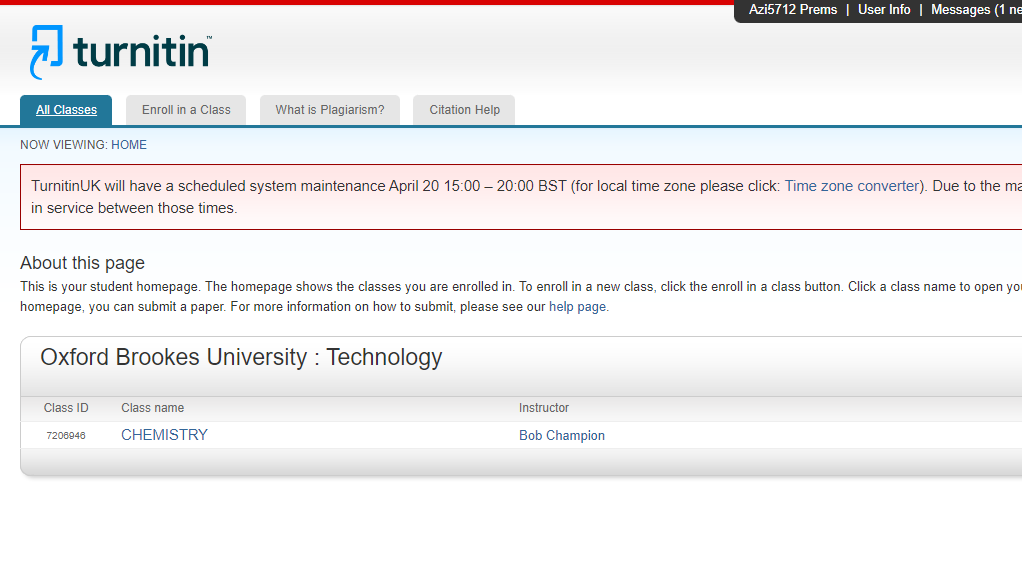Click Oxford Brookes University : Technology heading
Image resolution: width=1022 pixels, height=561 pixels.
click(x=241, y=358)
